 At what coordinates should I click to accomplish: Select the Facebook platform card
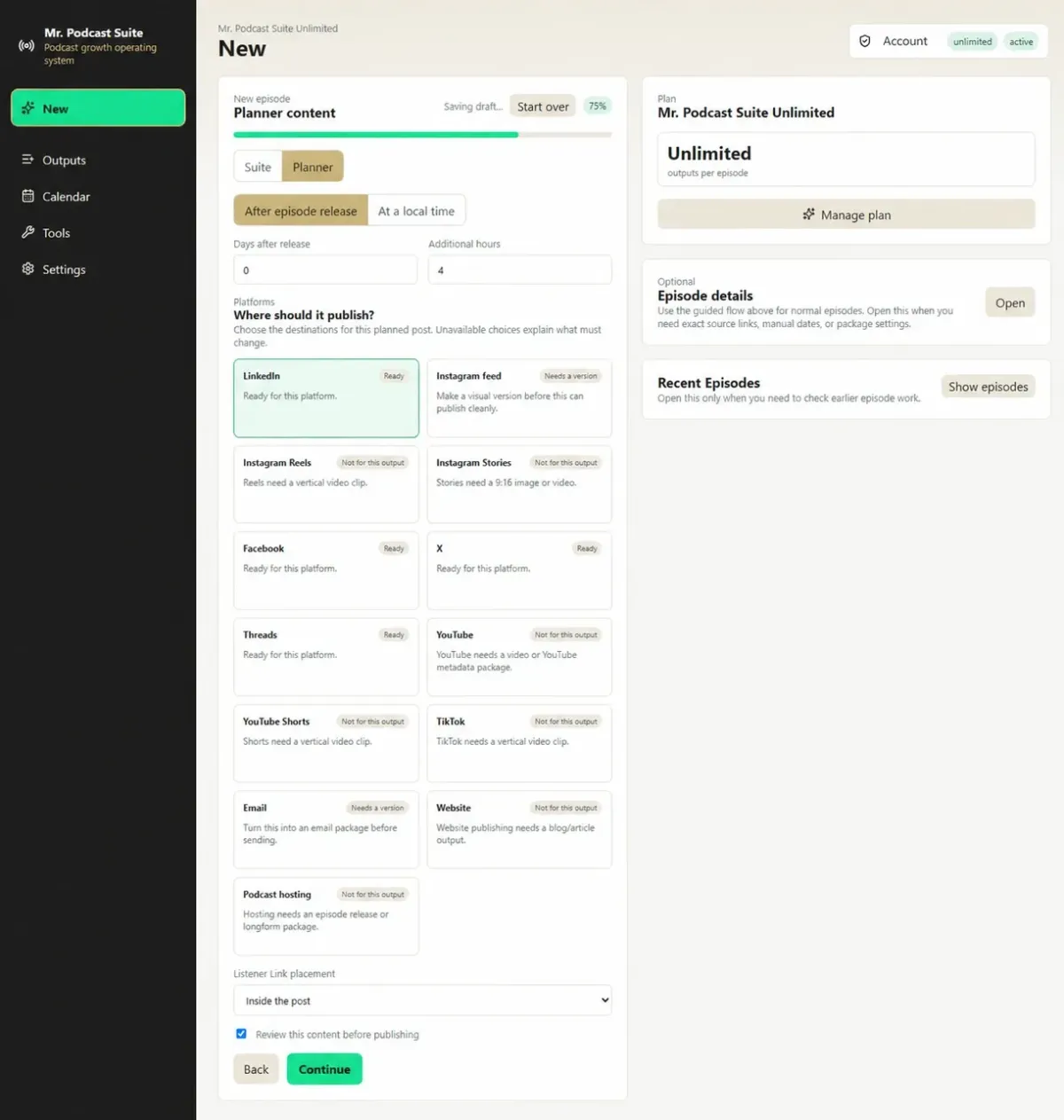(325, 570)
